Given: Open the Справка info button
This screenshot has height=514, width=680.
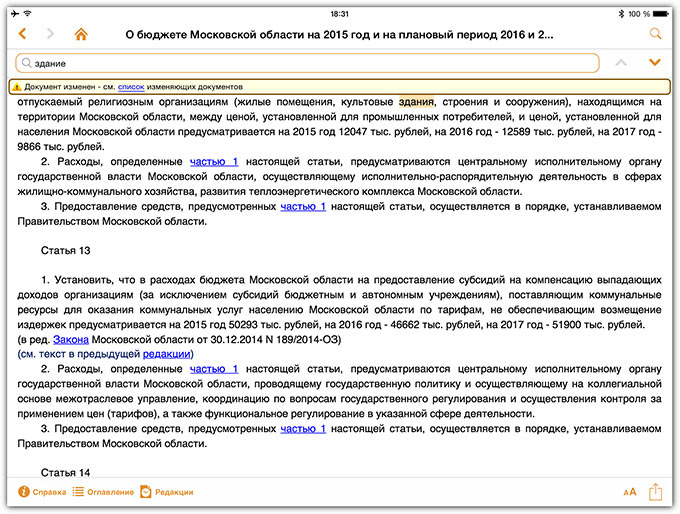Looking at the screenshot, I should tap(42, 492).
